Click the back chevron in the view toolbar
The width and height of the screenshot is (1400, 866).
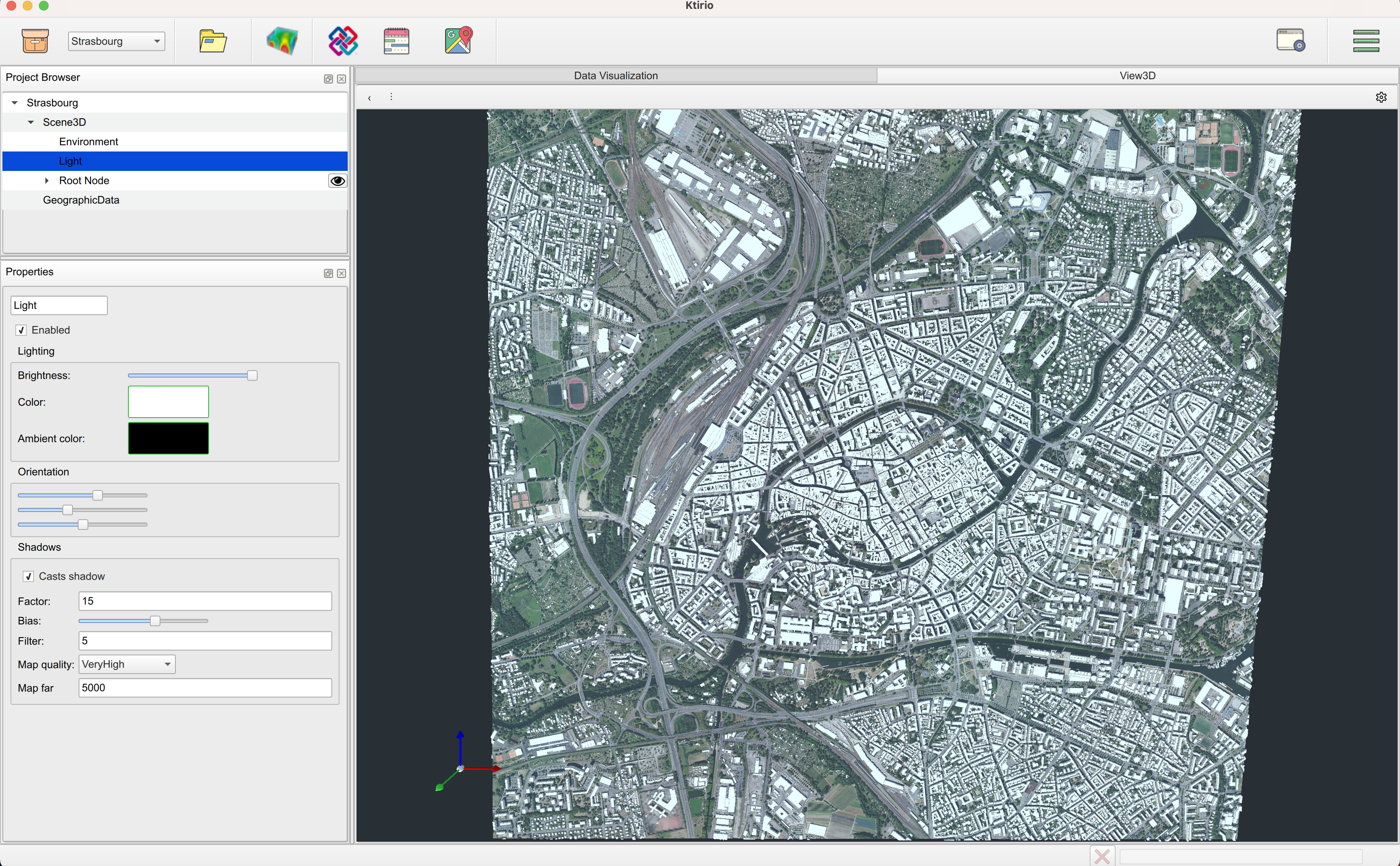click(369, 98)
